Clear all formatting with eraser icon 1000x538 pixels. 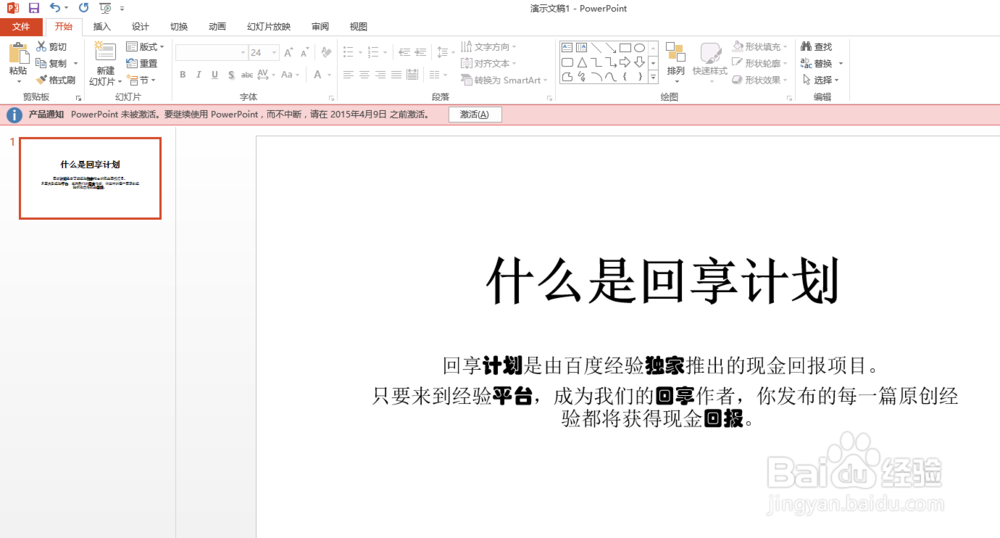(x=326, y=52)
